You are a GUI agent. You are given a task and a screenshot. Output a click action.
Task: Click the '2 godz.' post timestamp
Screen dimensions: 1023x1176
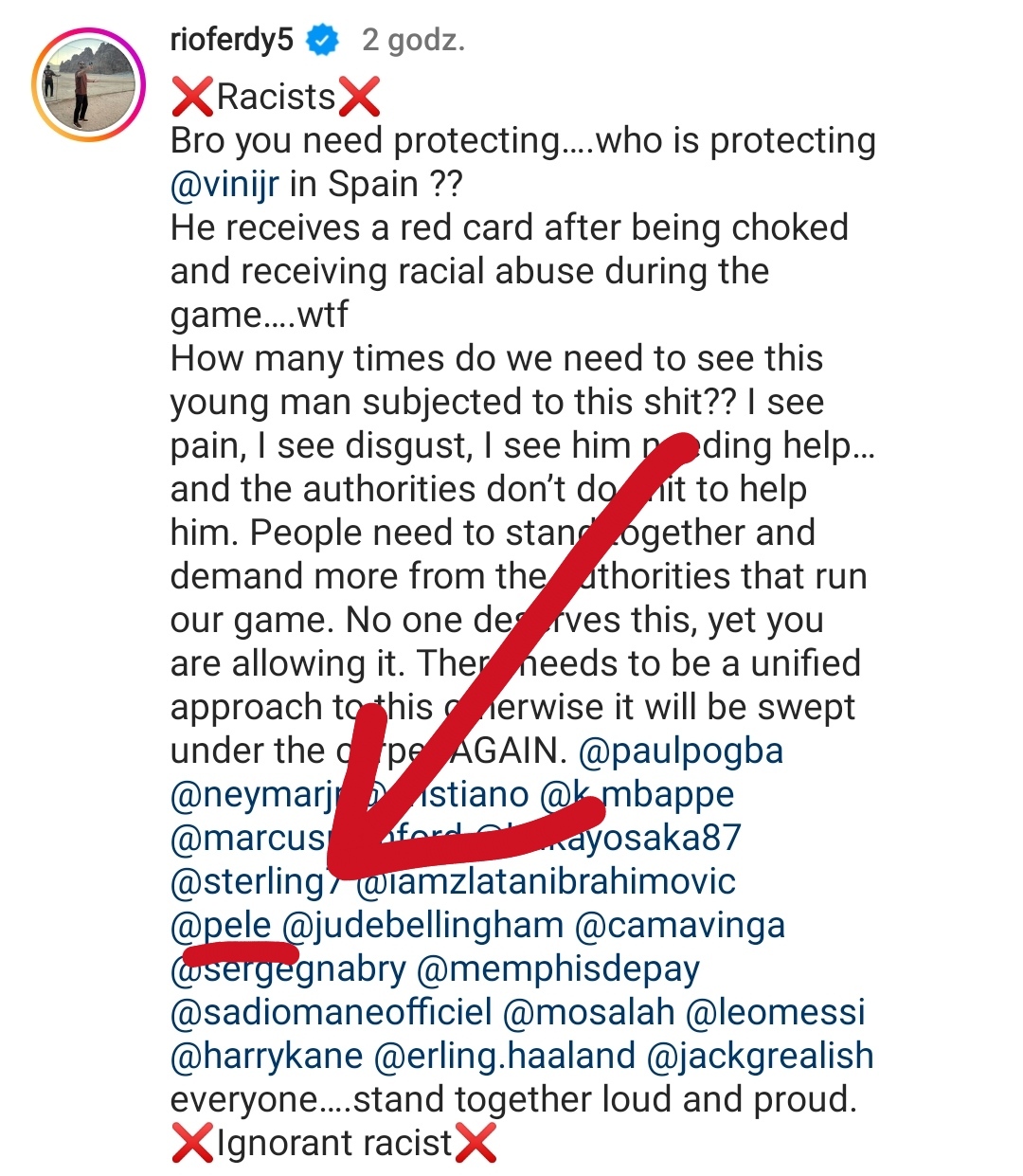coord(413,41)
